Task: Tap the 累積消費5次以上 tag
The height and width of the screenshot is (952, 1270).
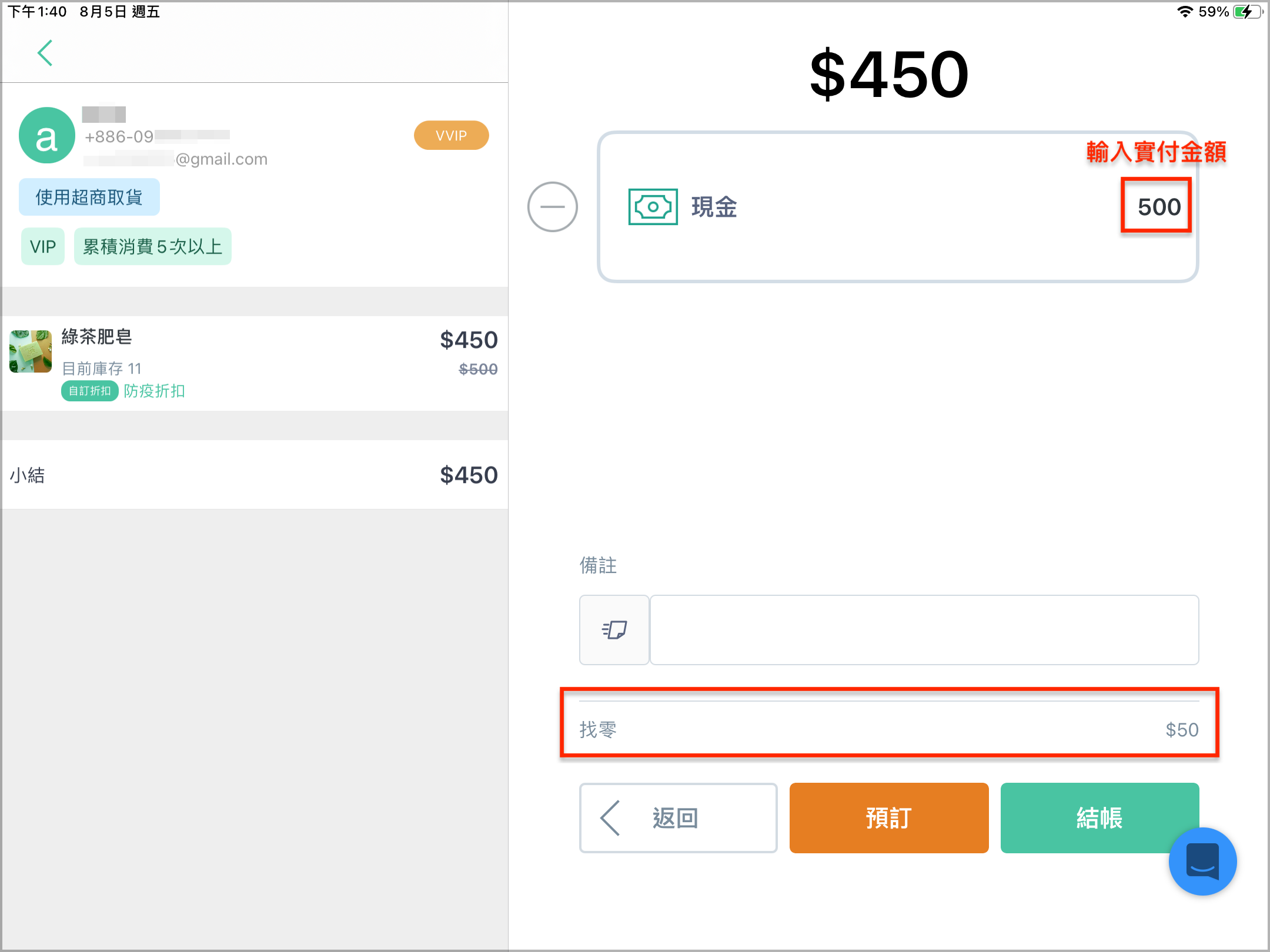Action: 152,246
